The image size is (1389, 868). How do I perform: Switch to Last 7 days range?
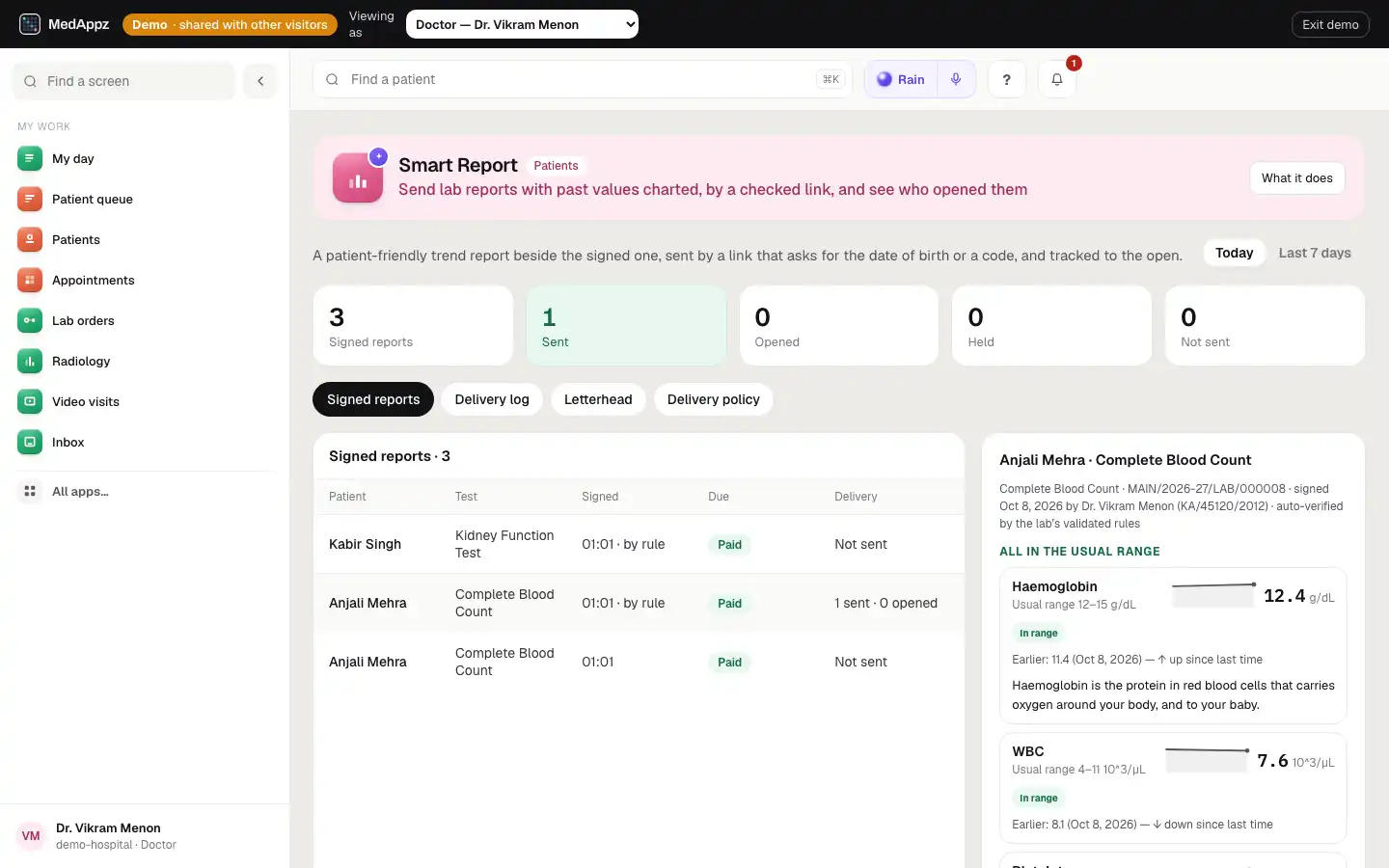pyautogui.click(x=1315, y=253)
